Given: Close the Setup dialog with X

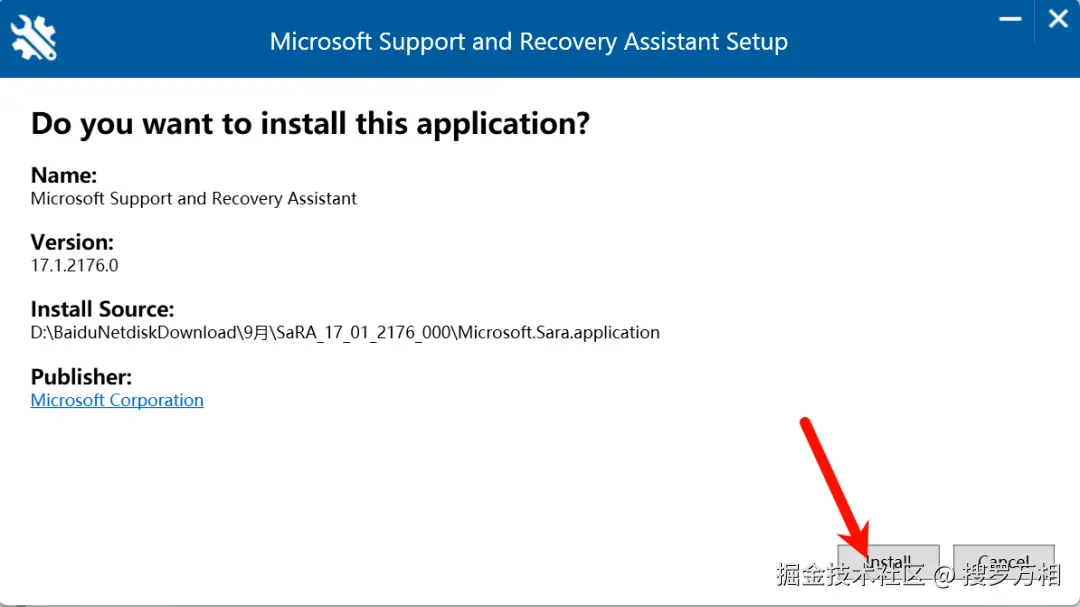Looking at the screenshot, I should (1058, 19).
